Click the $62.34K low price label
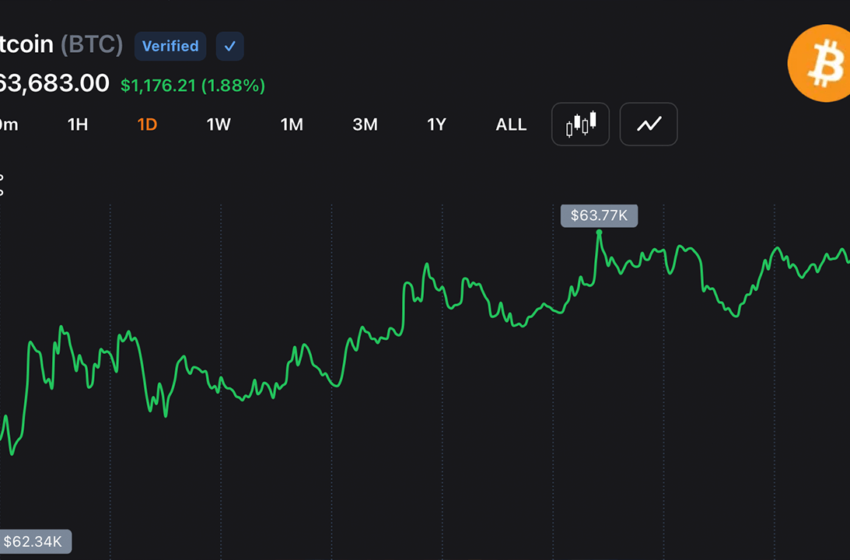850x560 pixels. (x=34, y=542)
